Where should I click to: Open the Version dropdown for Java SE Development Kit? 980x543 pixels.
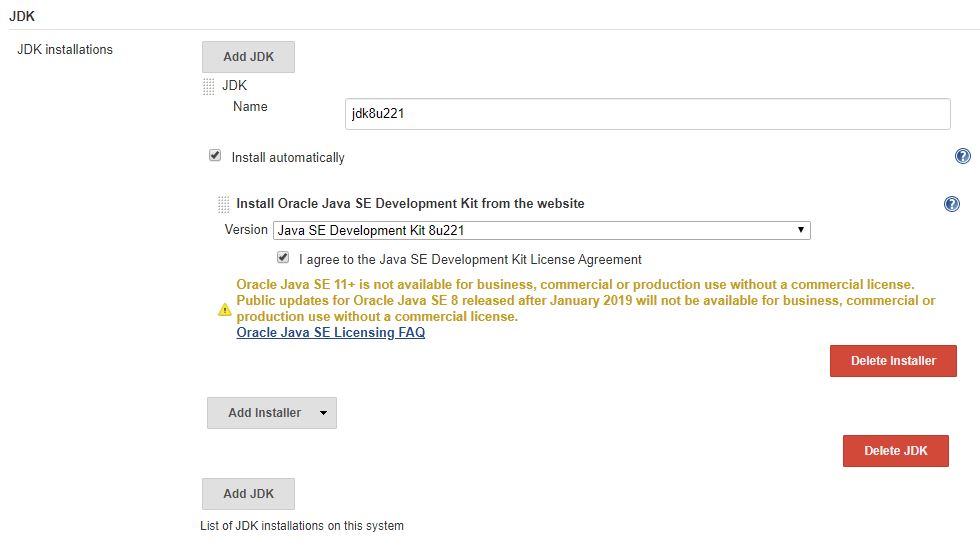(542, 231)
